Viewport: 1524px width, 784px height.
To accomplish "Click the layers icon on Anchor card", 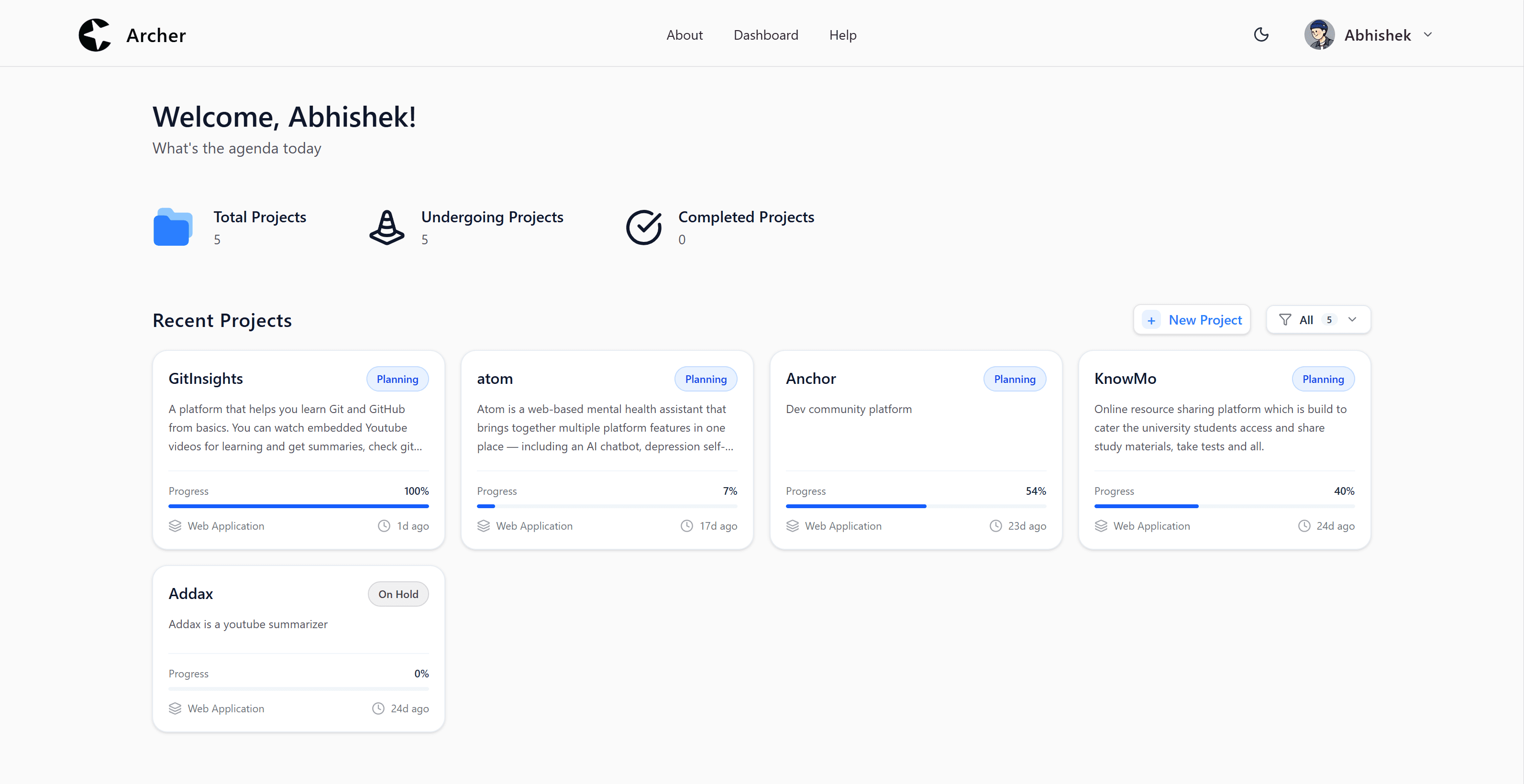I will point(792,526).
